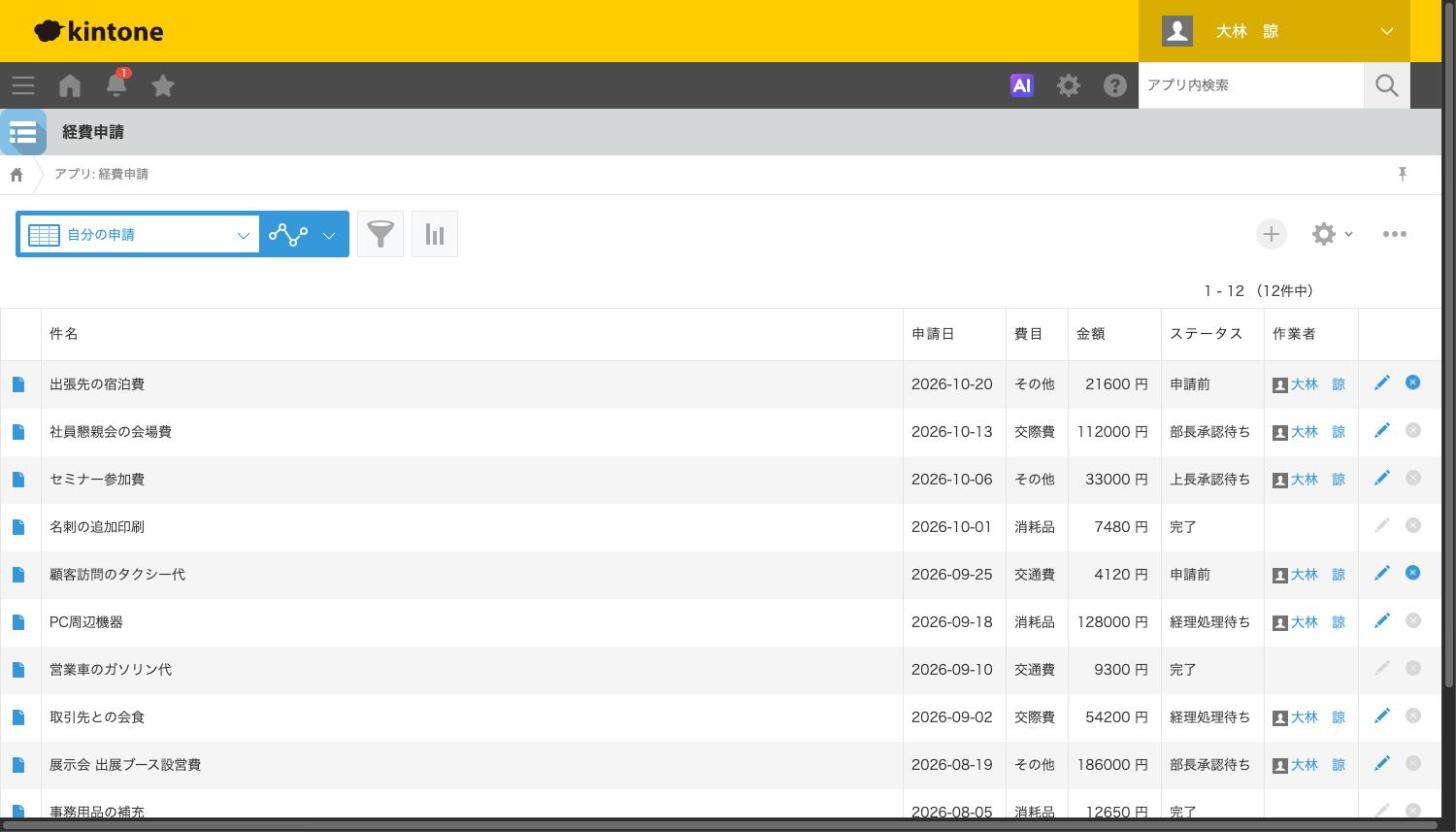Open the bar chart graph icon
This screenshot has width=1456, height=832.
(435, 234)
